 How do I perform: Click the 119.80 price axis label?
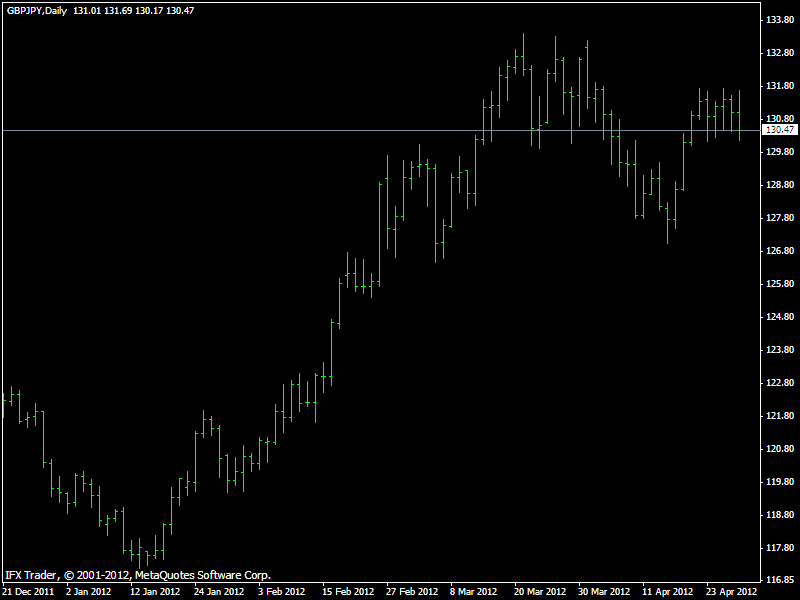click(780, 482)
